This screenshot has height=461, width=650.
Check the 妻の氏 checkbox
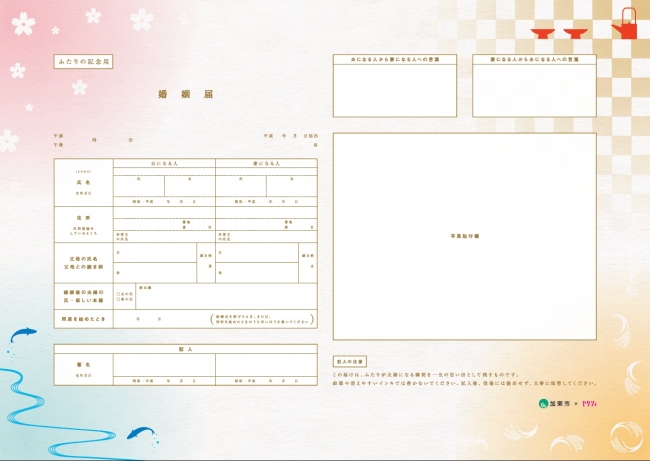tap(117, 298)
